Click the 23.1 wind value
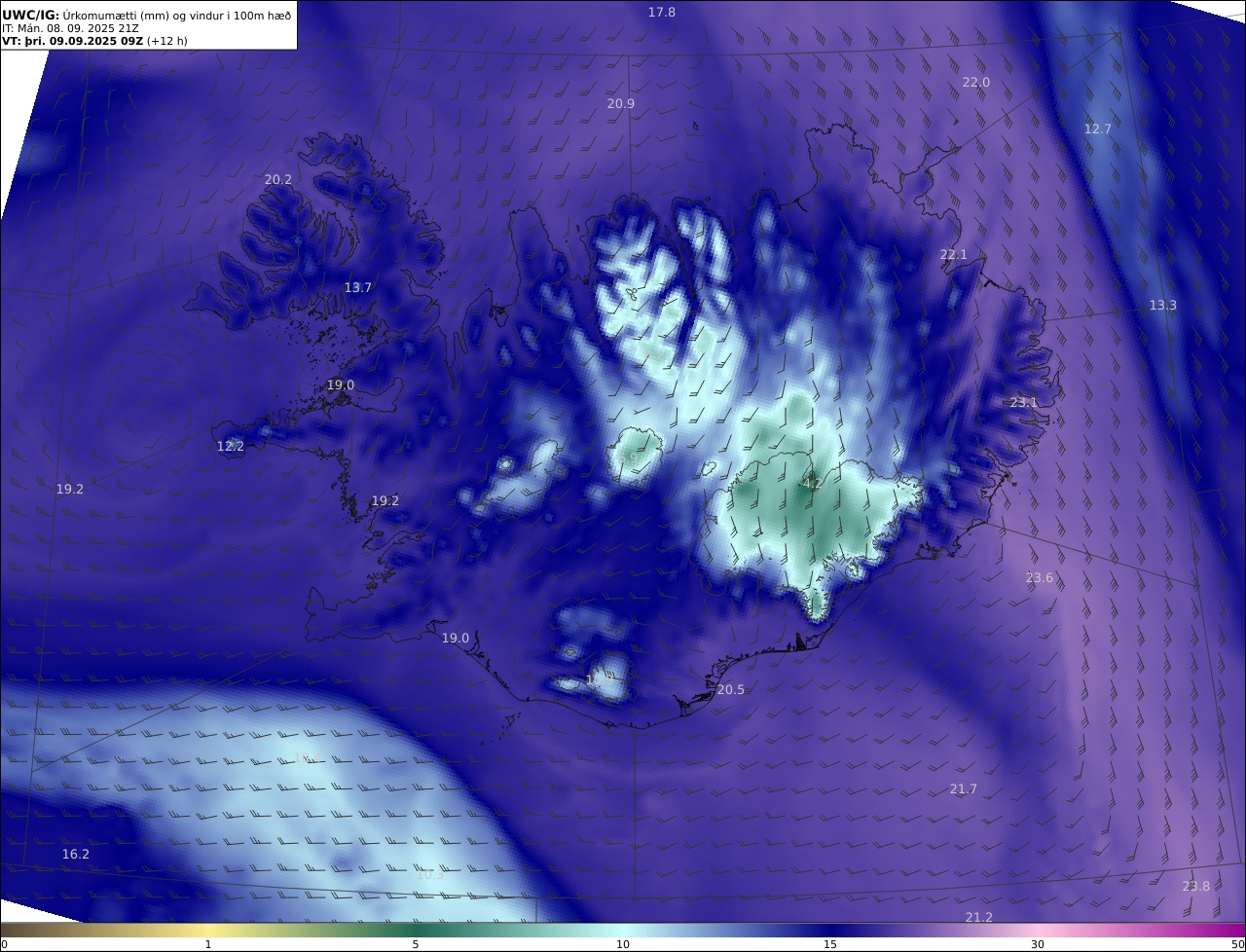This screenshot has width=1246, height=952. pos(1024,402)
